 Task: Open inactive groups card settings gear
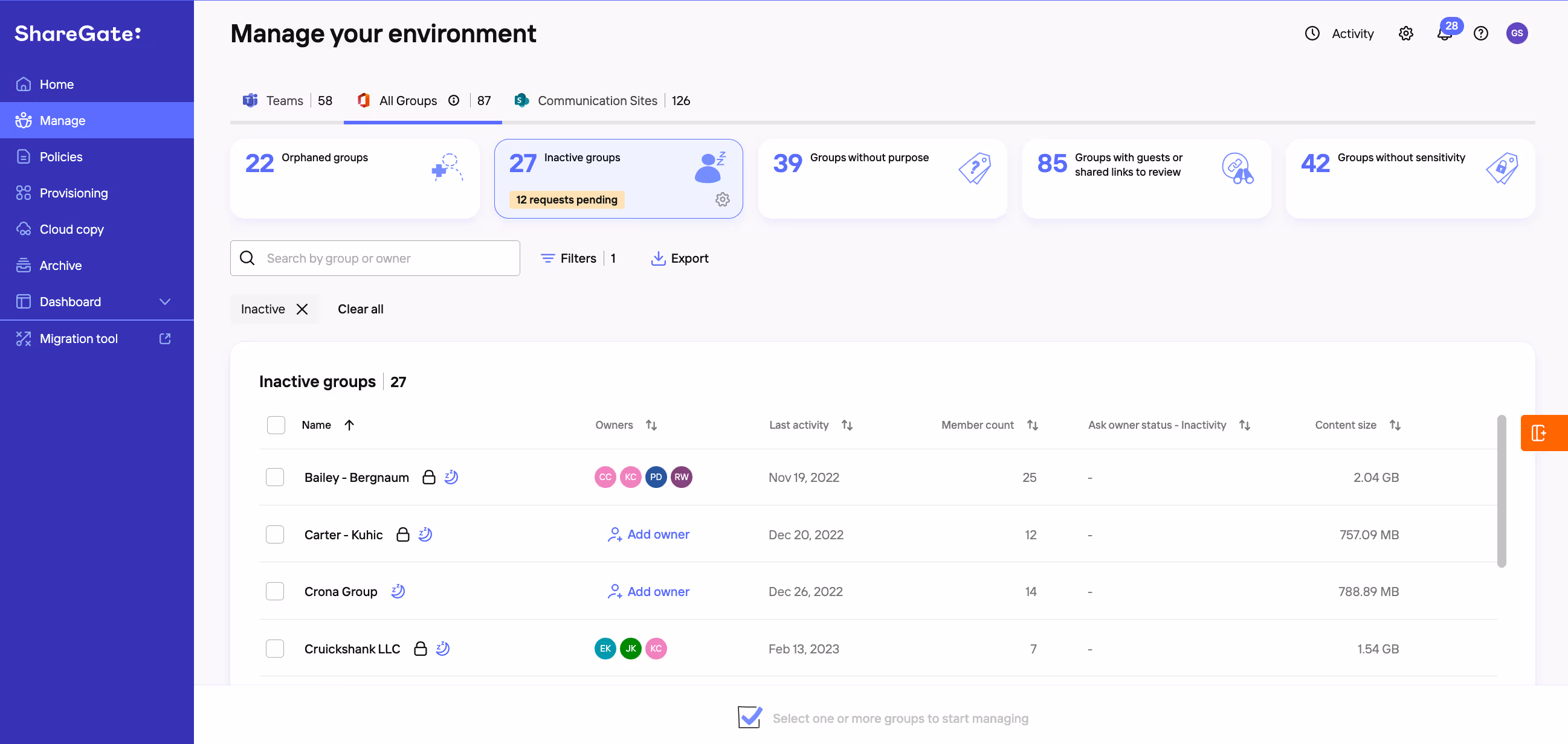coord(722,199)
